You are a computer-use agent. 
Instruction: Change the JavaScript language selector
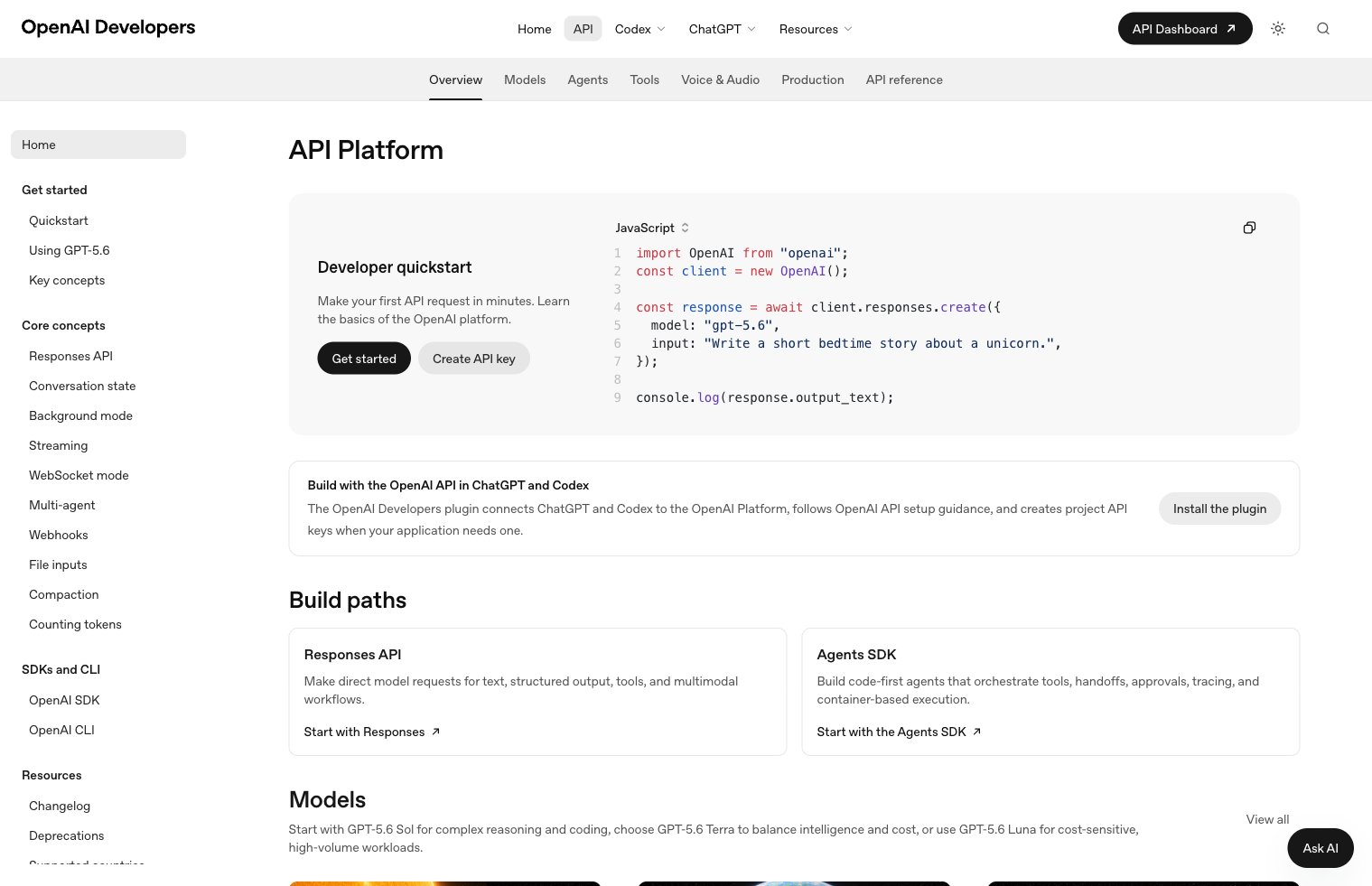pos(652,228)
